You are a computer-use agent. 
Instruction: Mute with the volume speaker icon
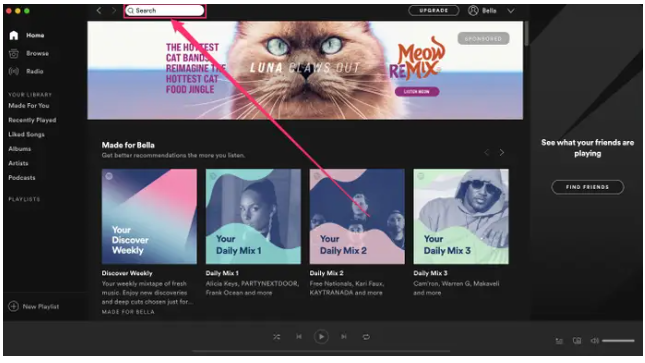click(594, 341)
